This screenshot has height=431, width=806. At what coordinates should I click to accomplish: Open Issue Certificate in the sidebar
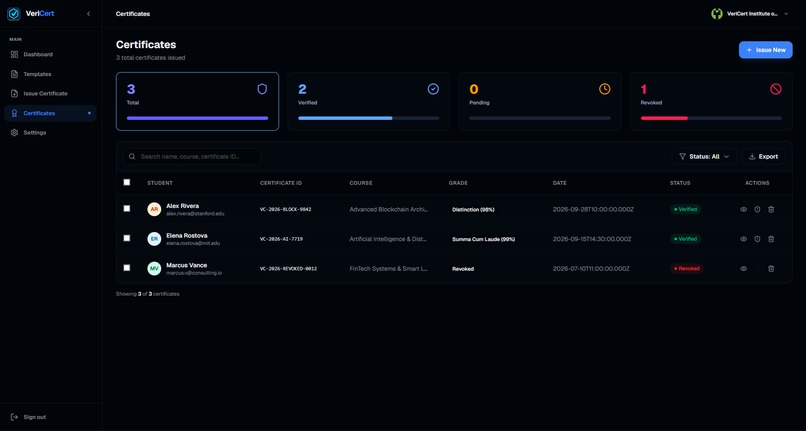point(50,94)
